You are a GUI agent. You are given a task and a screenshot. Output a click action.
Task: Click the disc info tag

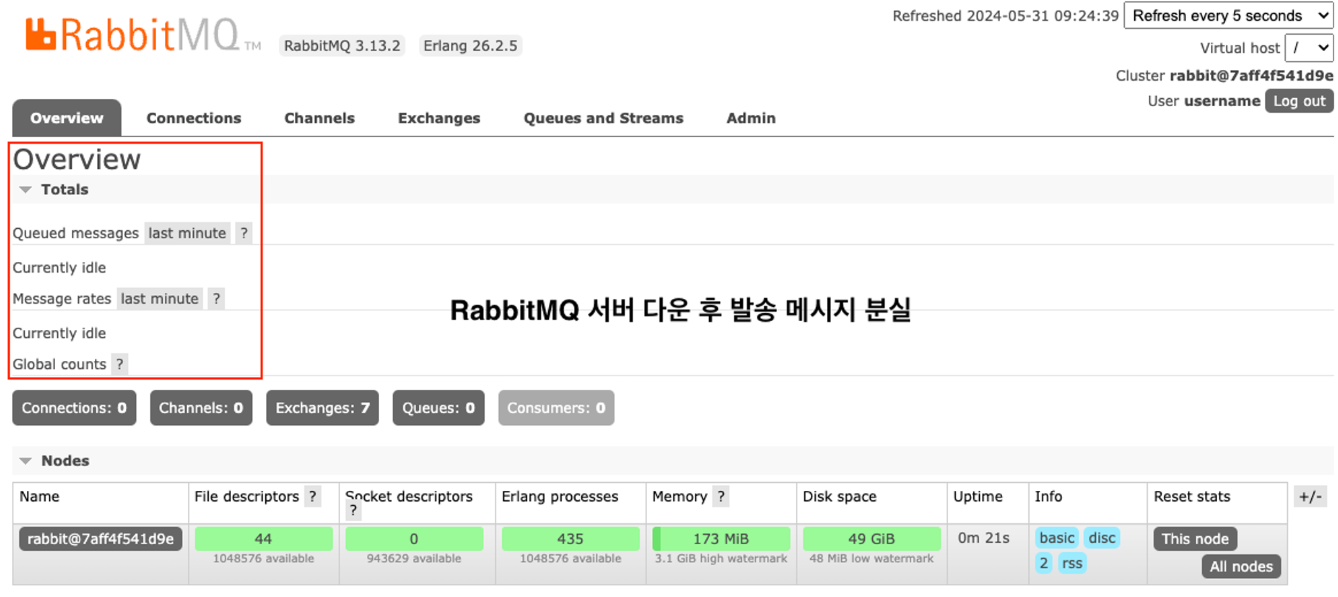pos(1102,538)
